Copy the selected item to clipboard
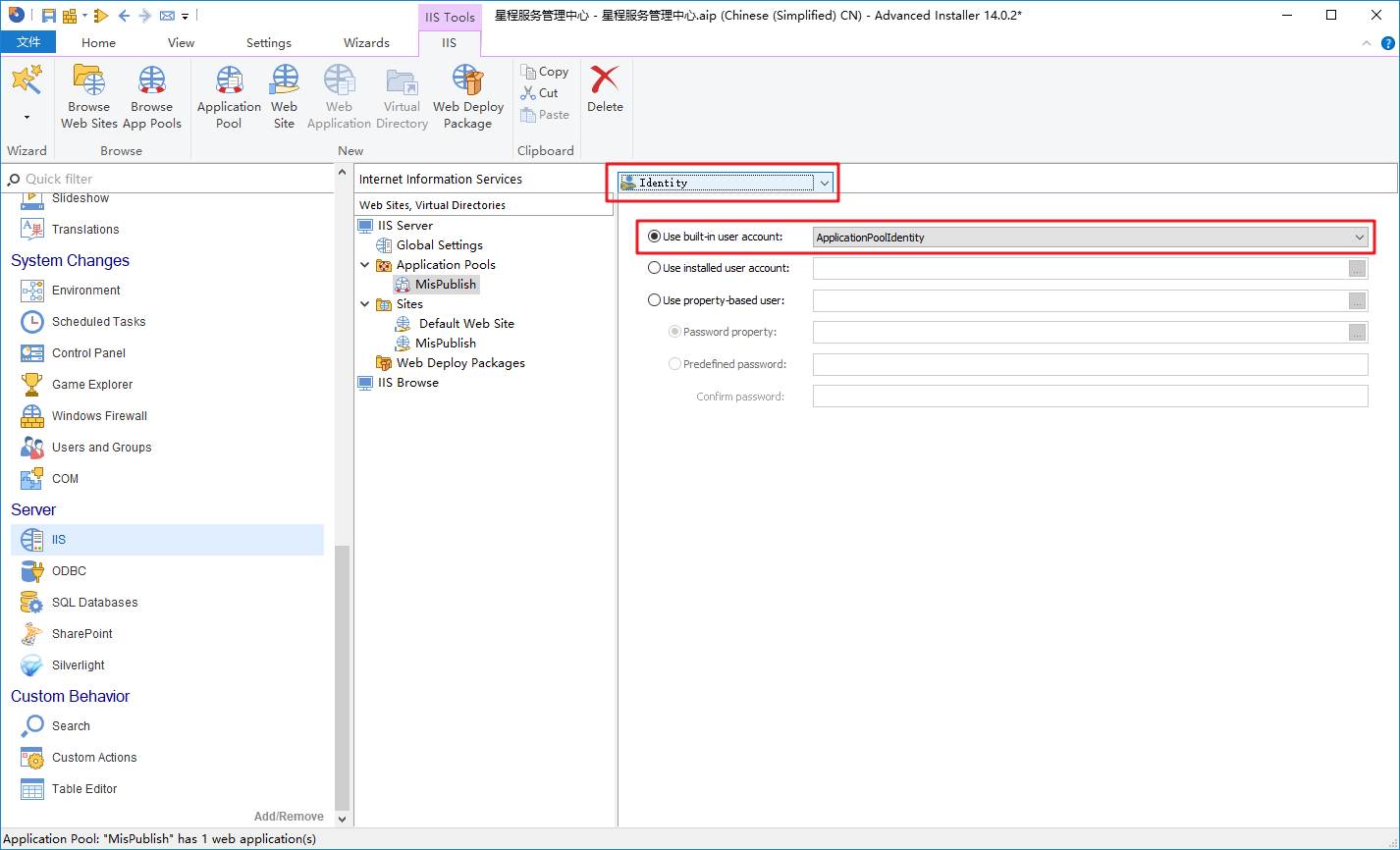 tap(545, 72)
